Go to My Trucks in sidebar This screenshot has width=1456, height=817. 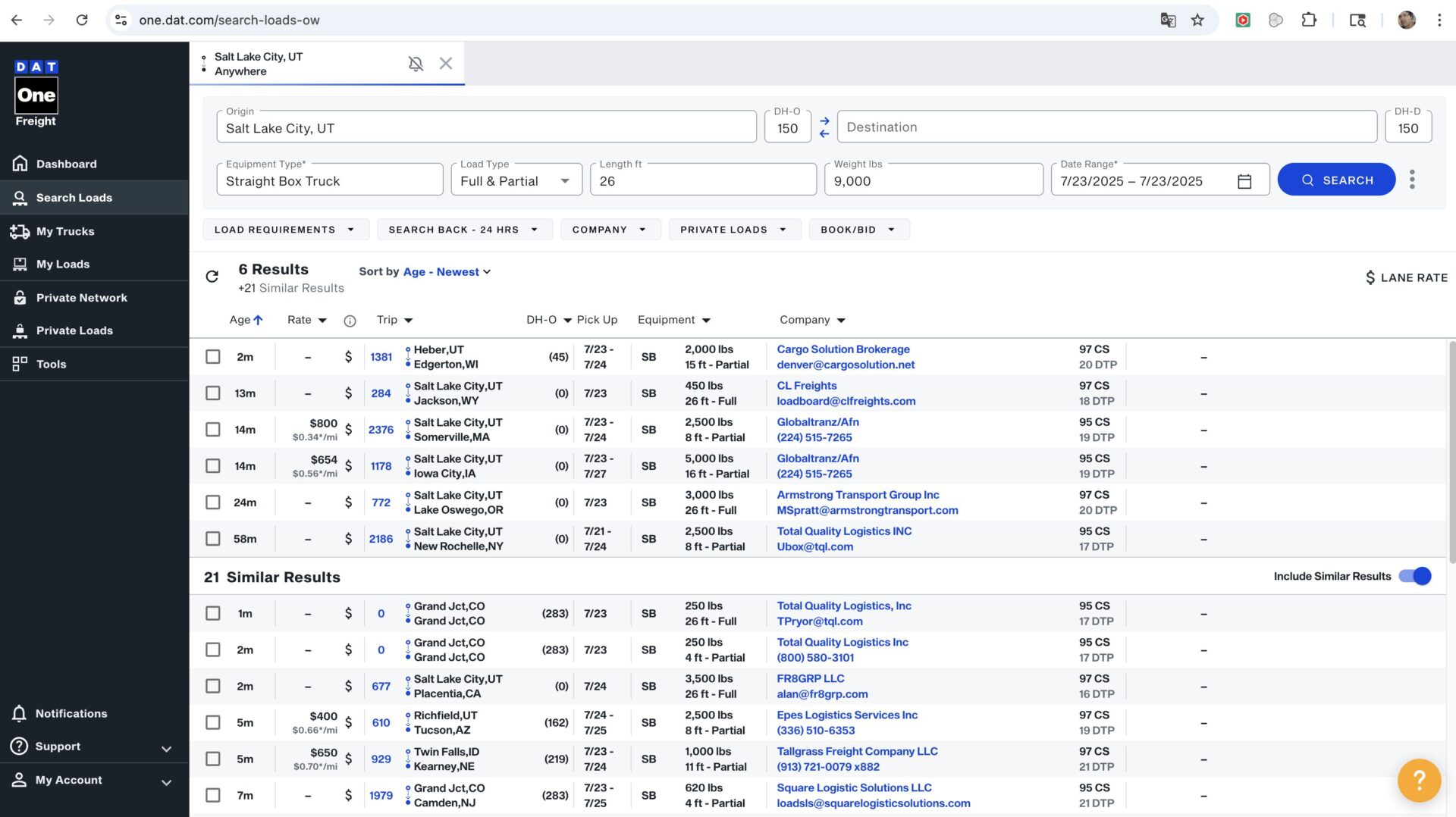click(x=65, y=231)
